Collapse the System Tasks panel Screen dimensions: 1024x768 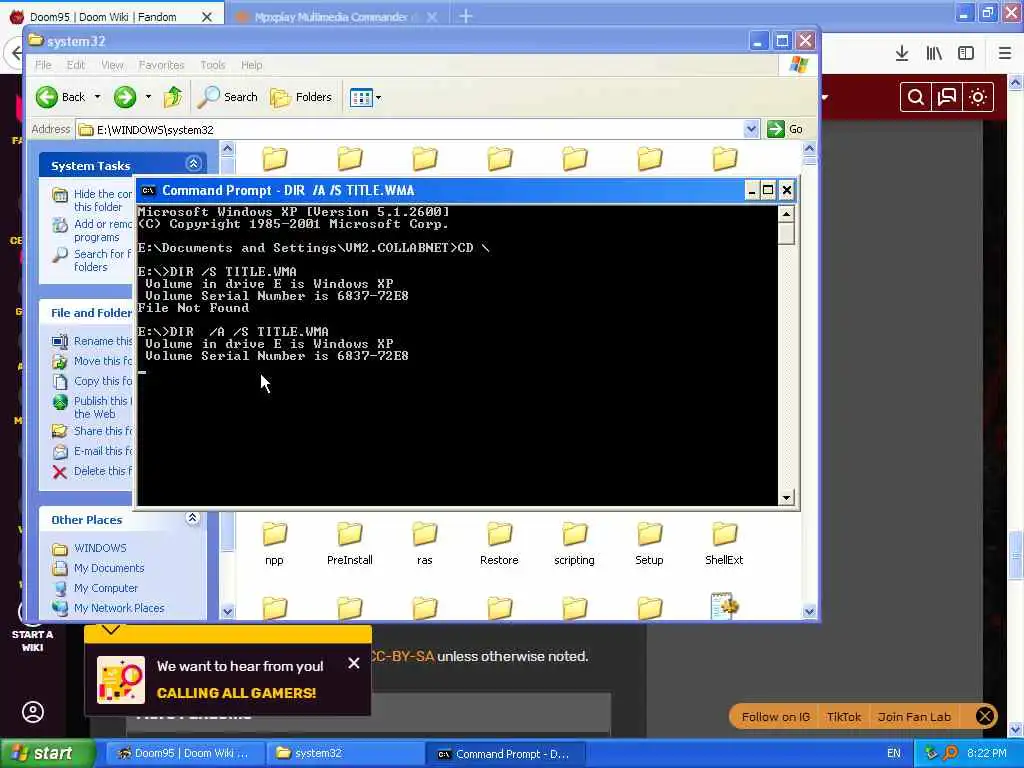(193, 163)
